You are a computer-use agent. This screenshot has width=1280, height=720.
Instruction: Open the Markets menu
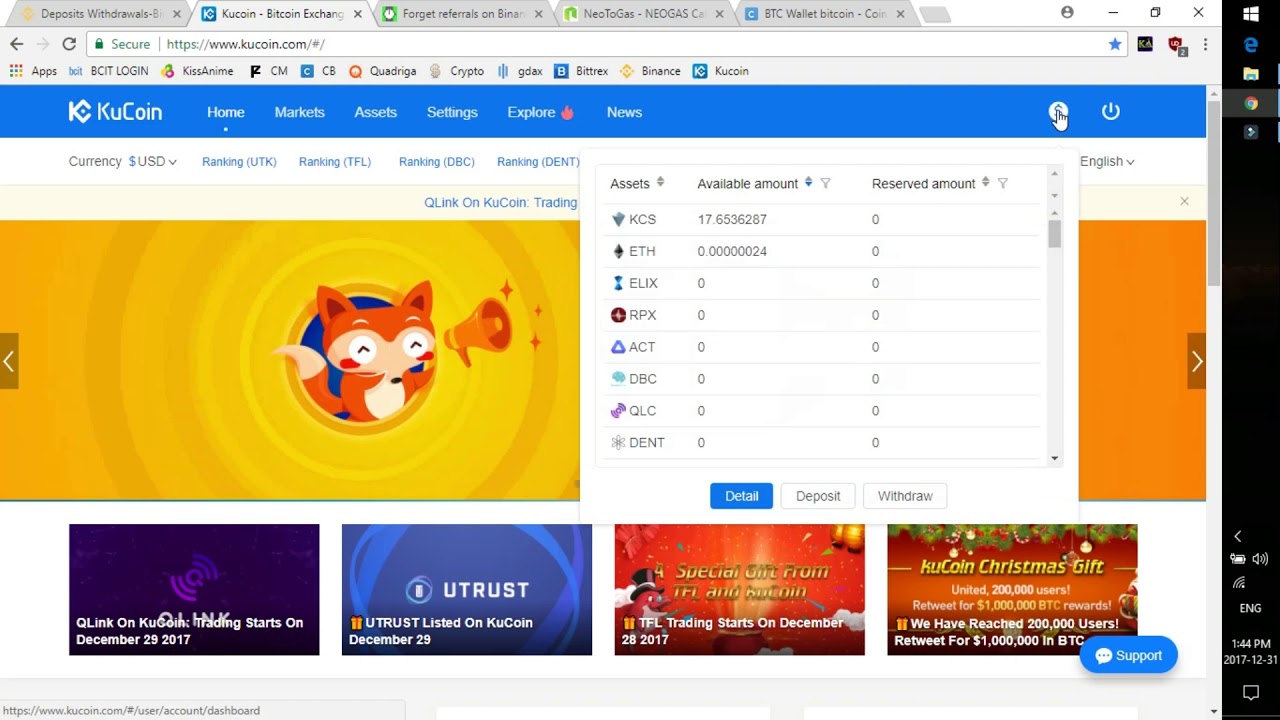[x=300, y=112]
